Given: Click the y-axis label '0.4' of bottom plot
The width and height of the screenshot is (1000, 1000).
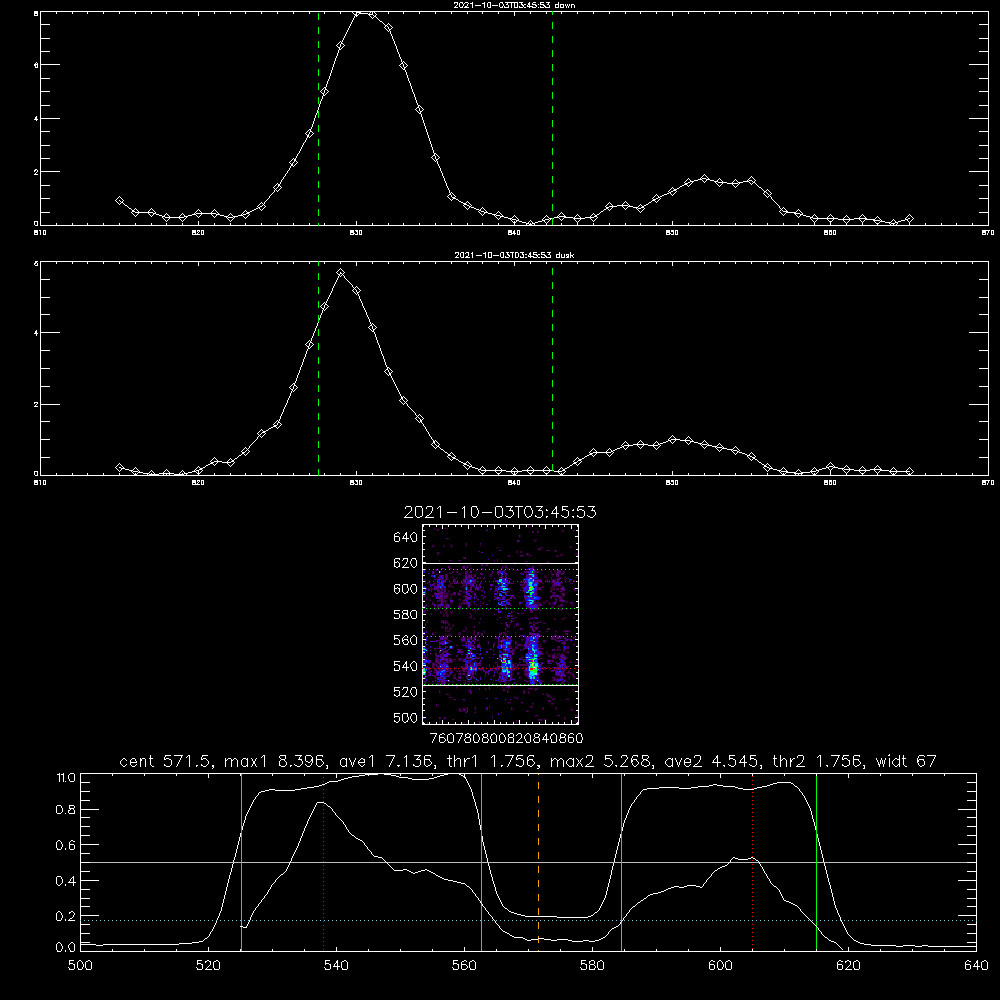Looking at the screenshot, I should click(66, 881).
